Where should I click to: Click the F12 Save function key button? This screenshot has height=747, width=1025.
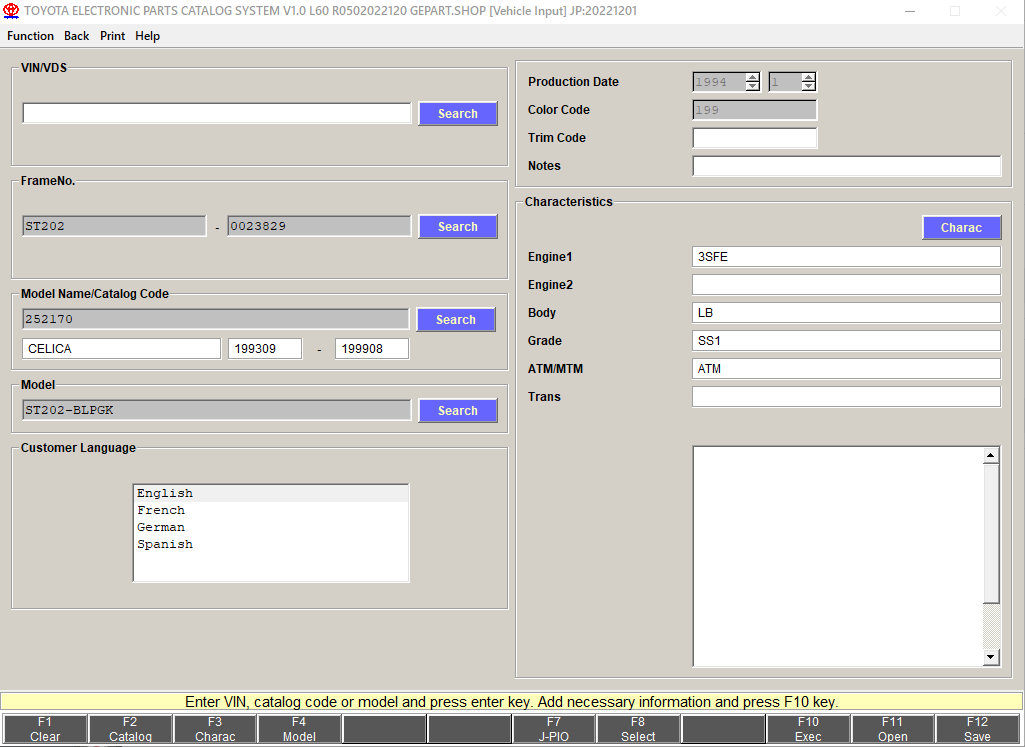[x=977, y=729]
